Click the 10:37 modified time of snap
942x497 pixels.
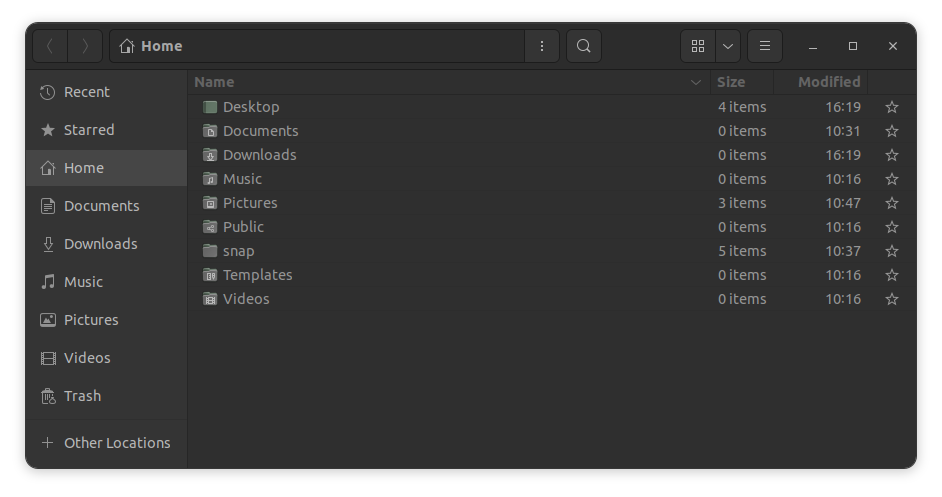click(843, 251)
